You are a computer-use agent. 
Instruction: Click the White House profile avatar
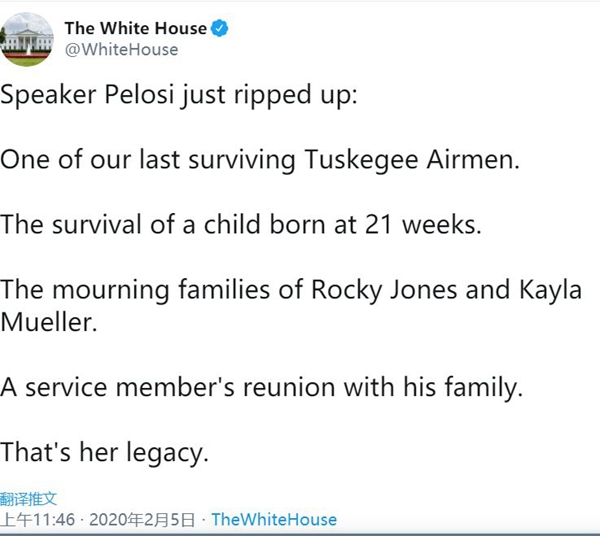coord(28,39)
